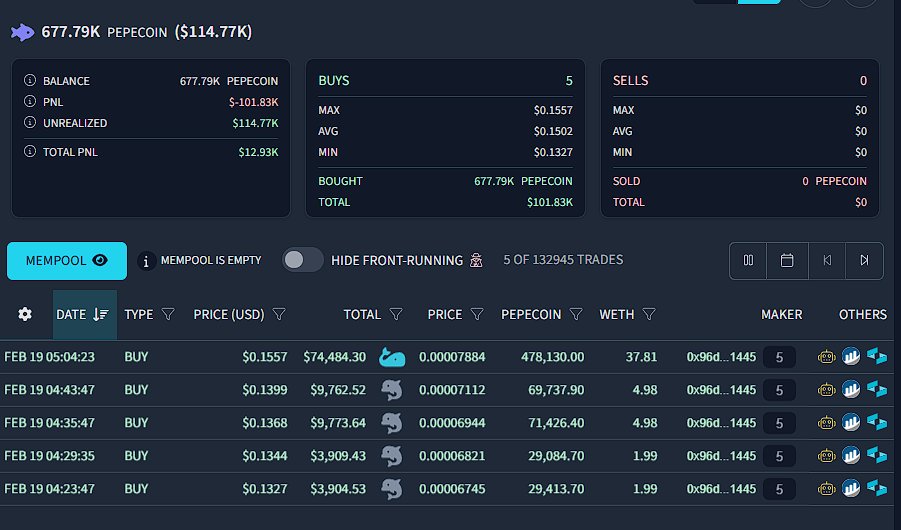Click the robot icon on the 04:29:35 row

[x=826, y=456]
